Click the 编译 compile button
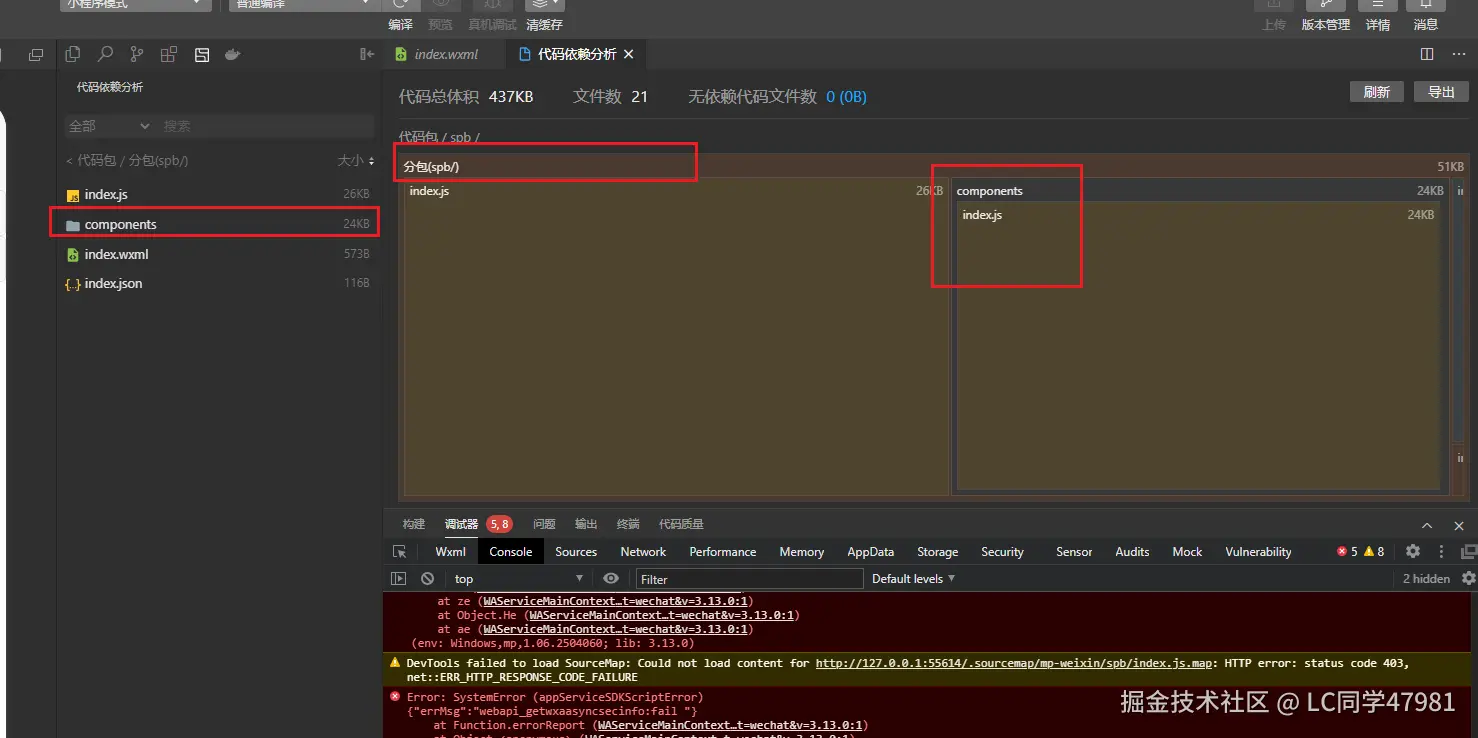The width and height of the screenshot is (1478, 738). click(x=400, y=24)
